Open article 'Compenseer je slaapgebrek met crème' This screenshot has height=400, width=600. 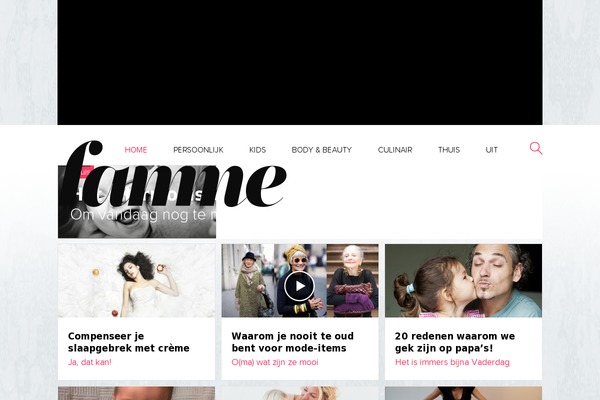click(x=129, y=342)
